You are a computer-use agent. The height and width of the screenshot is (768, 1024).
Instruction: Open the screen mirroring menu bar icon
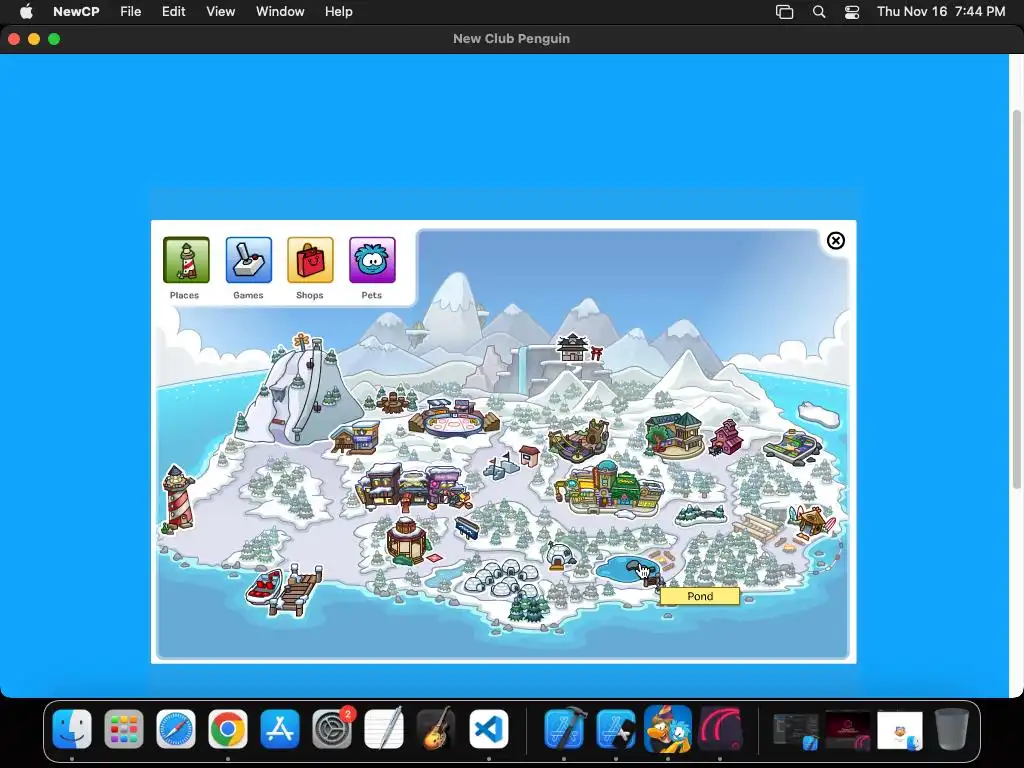(784, 12)
